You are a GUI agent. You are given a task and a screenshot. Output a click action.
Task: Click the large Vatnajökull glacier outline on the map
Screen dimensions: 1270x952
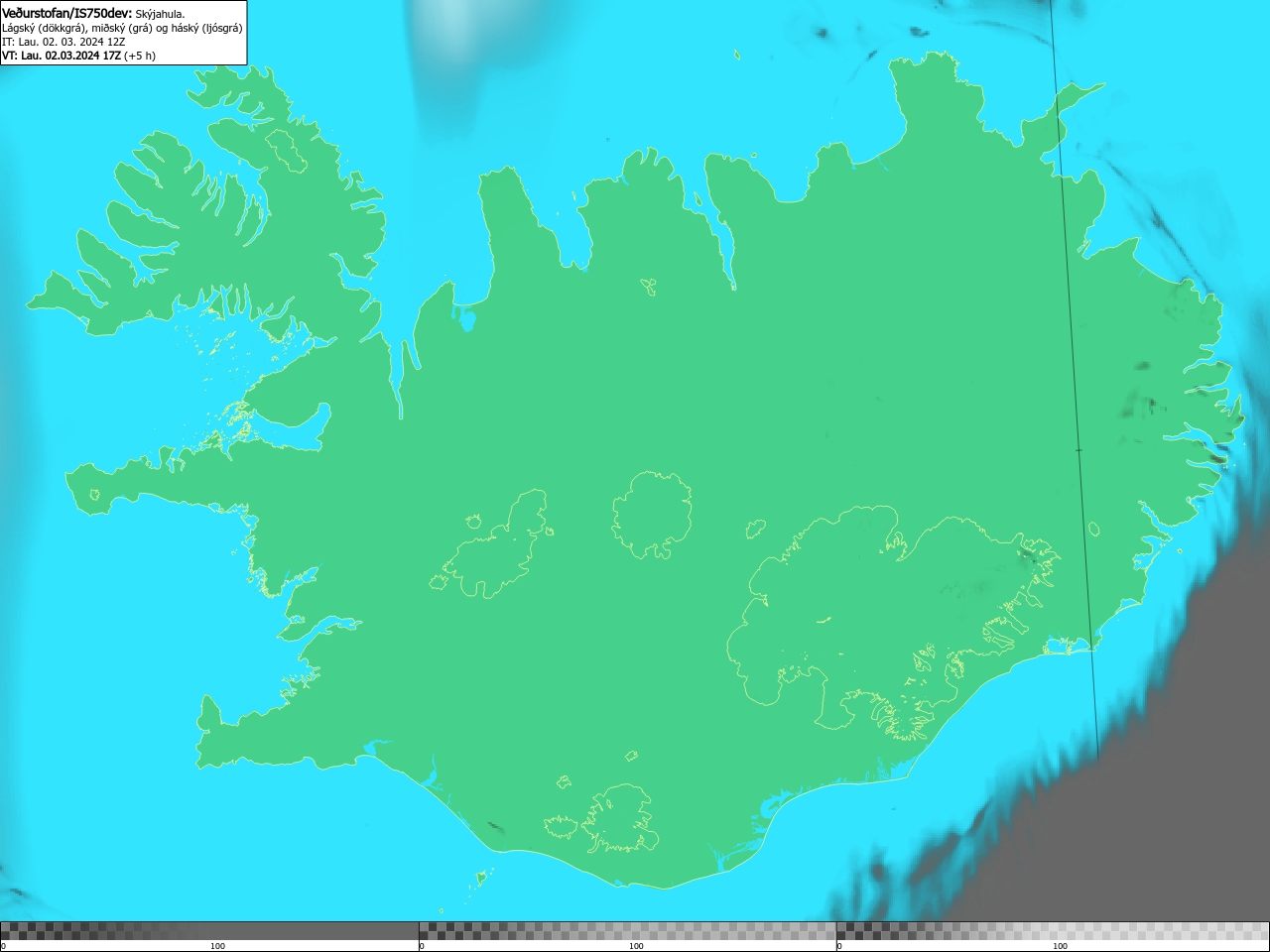(x=893, y=625)
